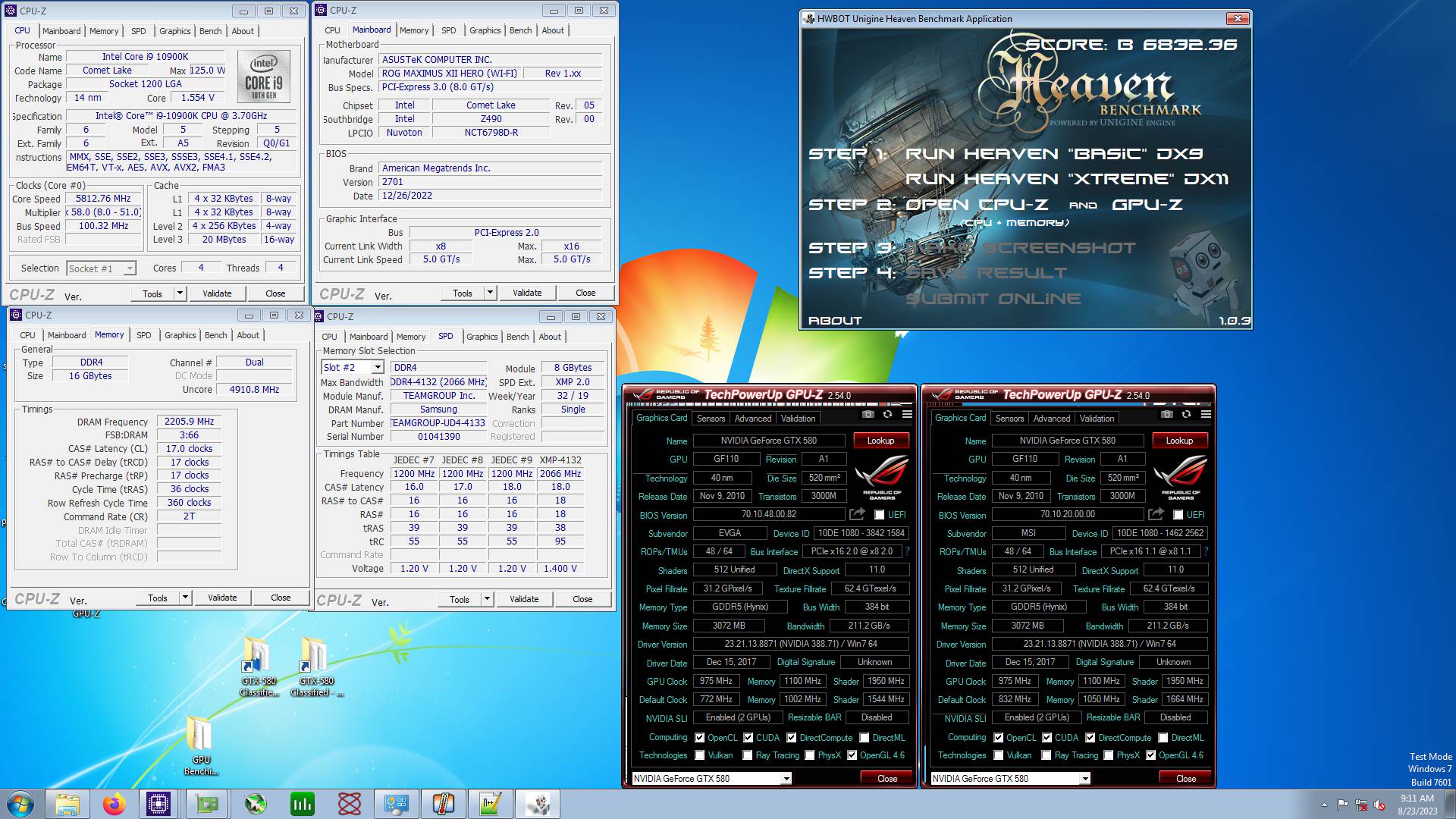Click the Intel Core i9-10900K name field
1456x819 pixels.
coord(146,57)
